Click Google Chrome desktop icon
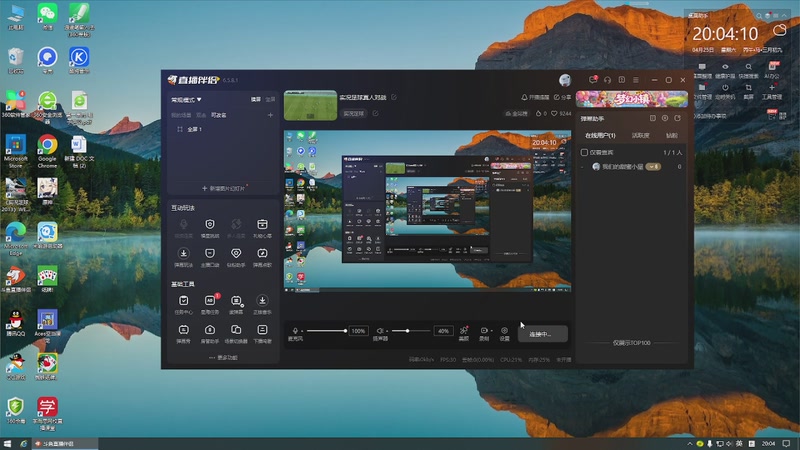The width and height of the screenshot is (800, 450). 47,151
